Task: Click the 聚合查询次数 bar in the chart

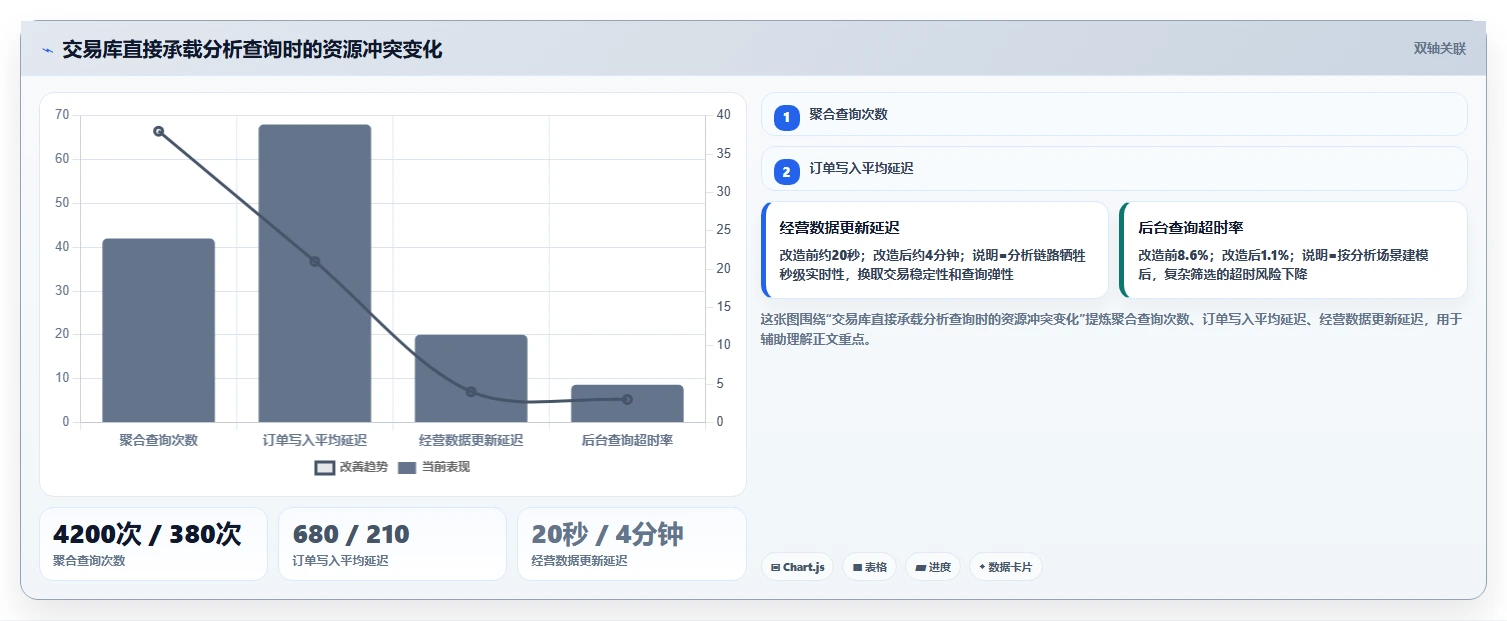Action: pyautogui.click(x=158, y=330)
